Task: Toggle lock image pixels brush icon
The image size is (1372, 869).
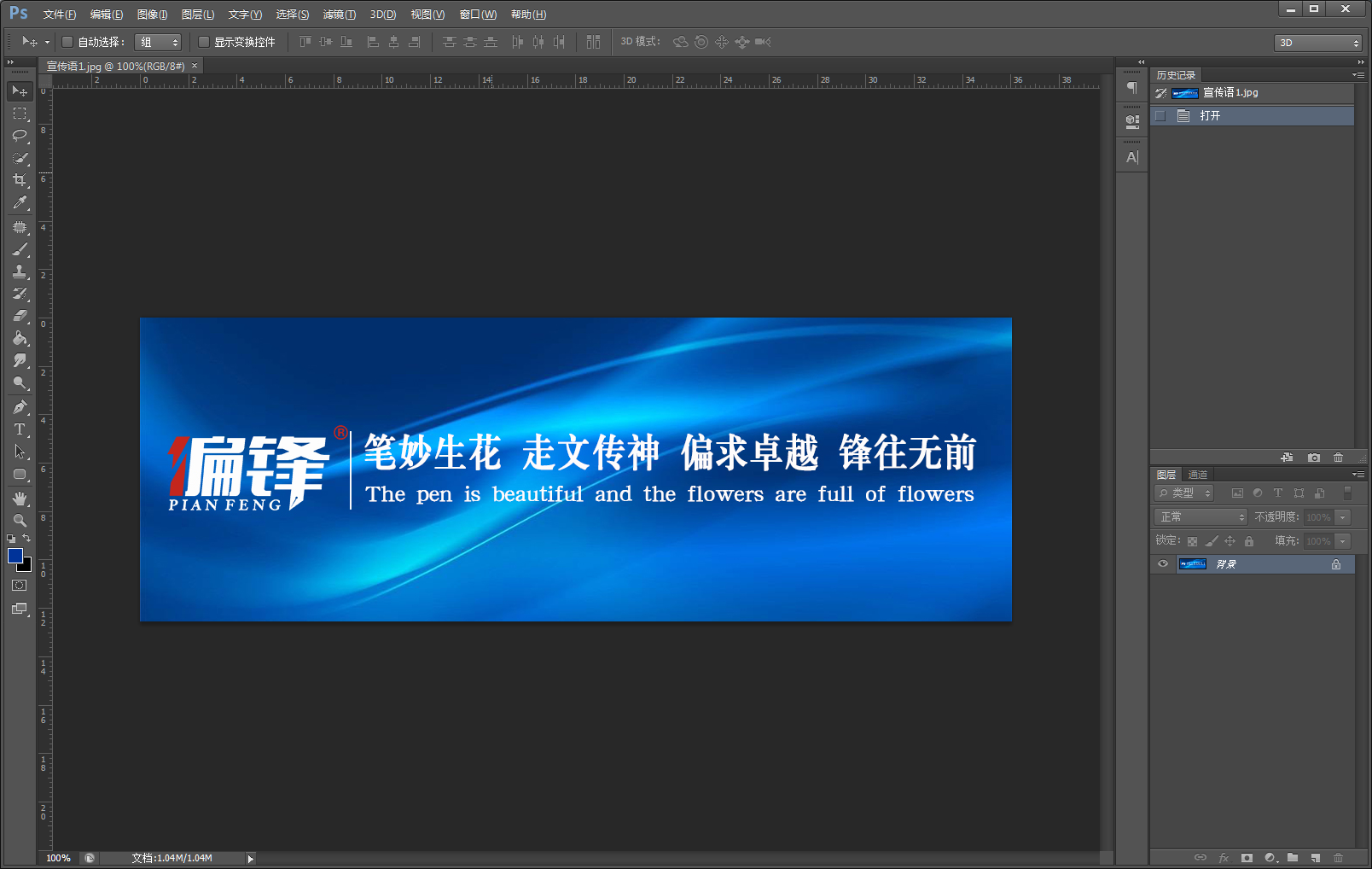Action: [x=1211, y=541]
